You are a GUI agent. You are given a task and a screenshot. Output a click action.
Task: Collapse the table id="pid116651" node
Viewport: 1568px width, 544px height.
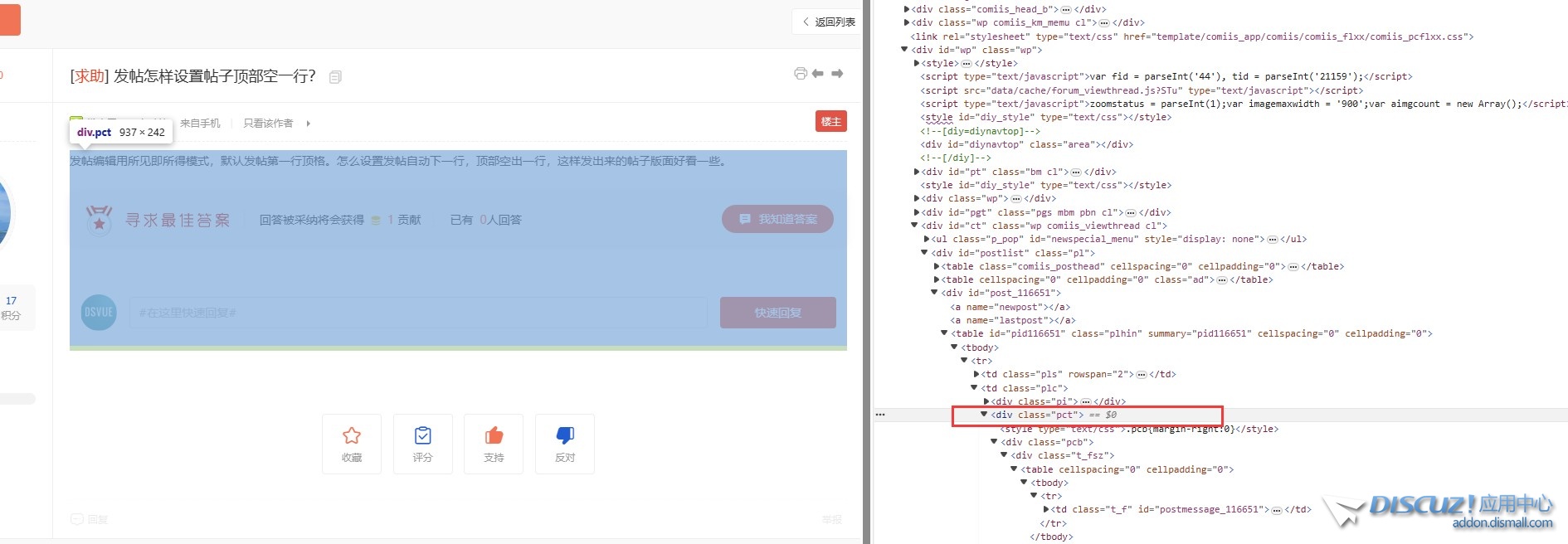[944, 333]
